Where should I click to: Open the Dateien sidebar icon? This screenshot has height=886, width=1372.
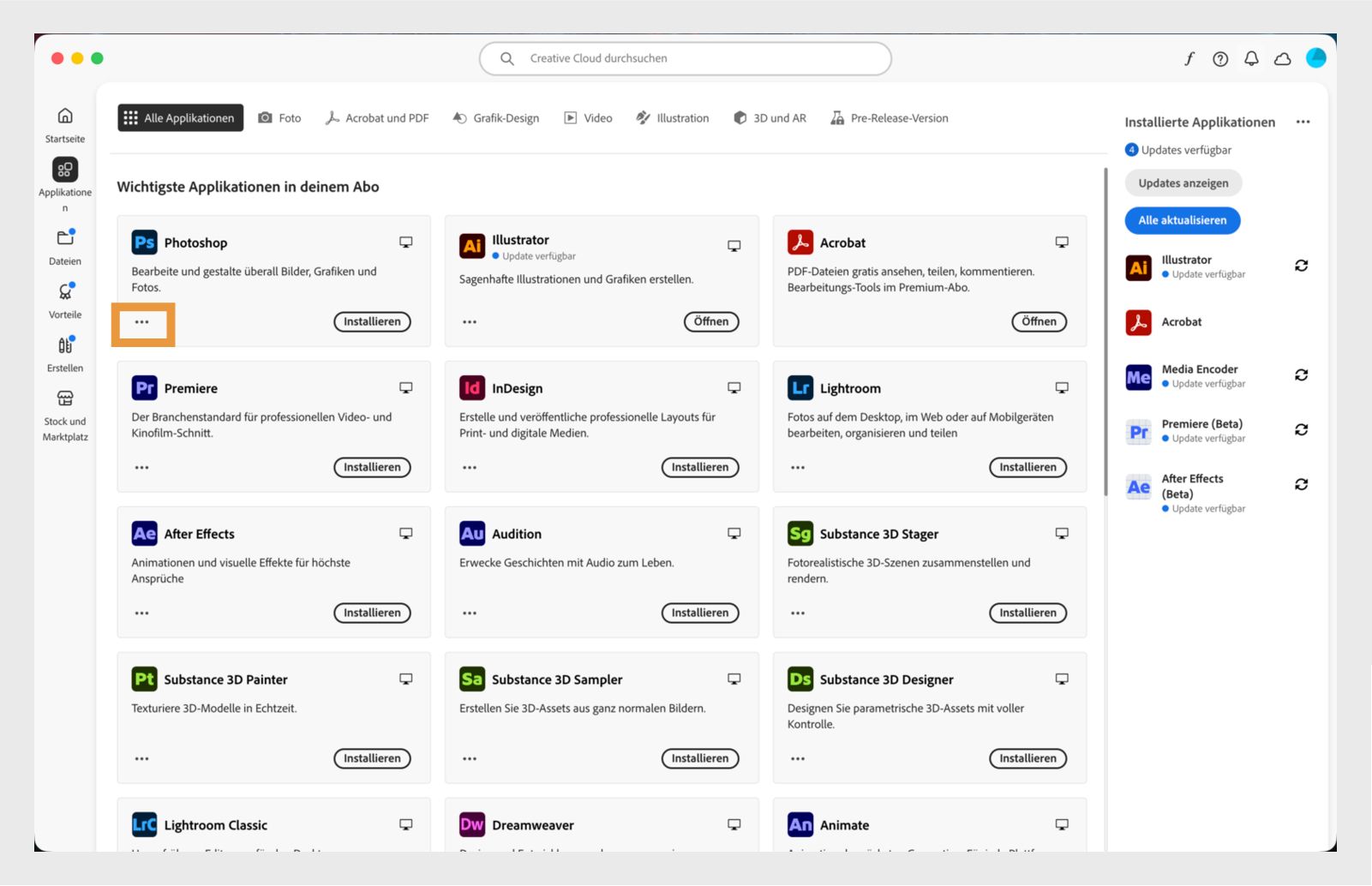coord(65,238)
